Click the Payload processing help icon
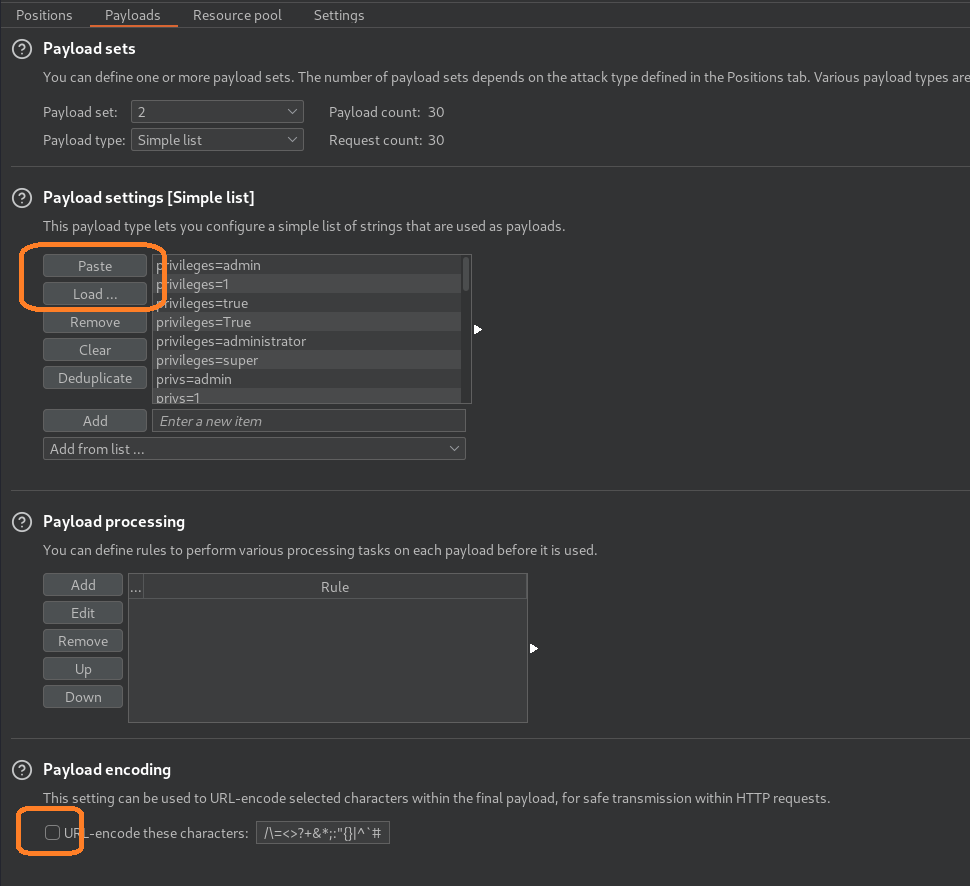Image resolution: width=970 pixels, height=886 pixels. [x=21, y=521]
